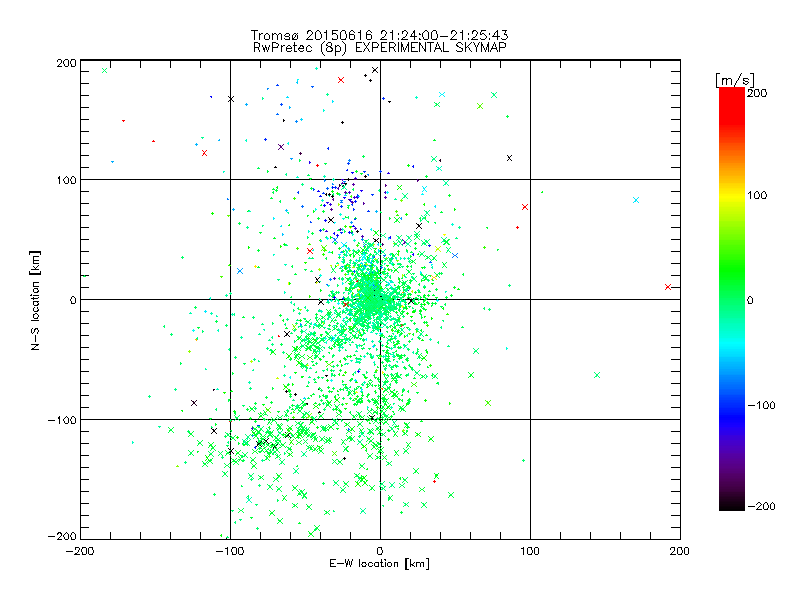Click the '100' colorbar tick label
Image resolution: width=800 pixels, height=600 pixels.
tap(757, 195)
